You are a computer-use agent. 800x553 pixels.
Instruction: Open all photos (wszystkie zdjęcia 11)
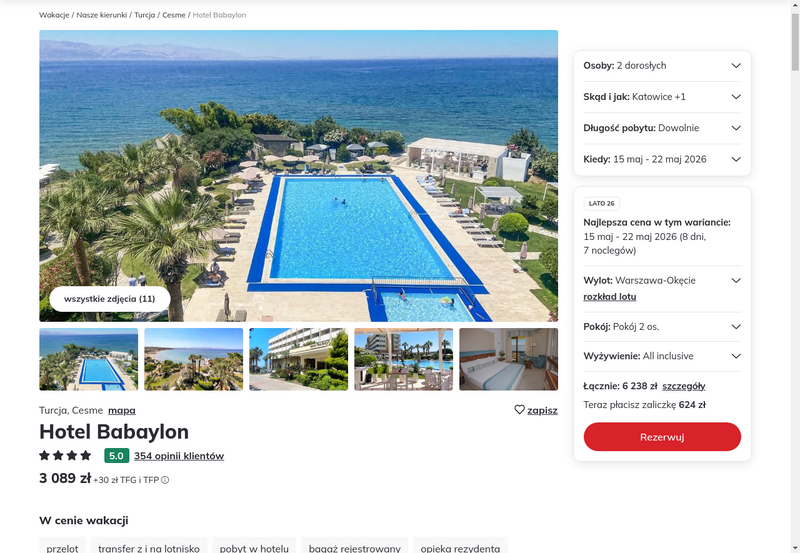coord(110,299)
